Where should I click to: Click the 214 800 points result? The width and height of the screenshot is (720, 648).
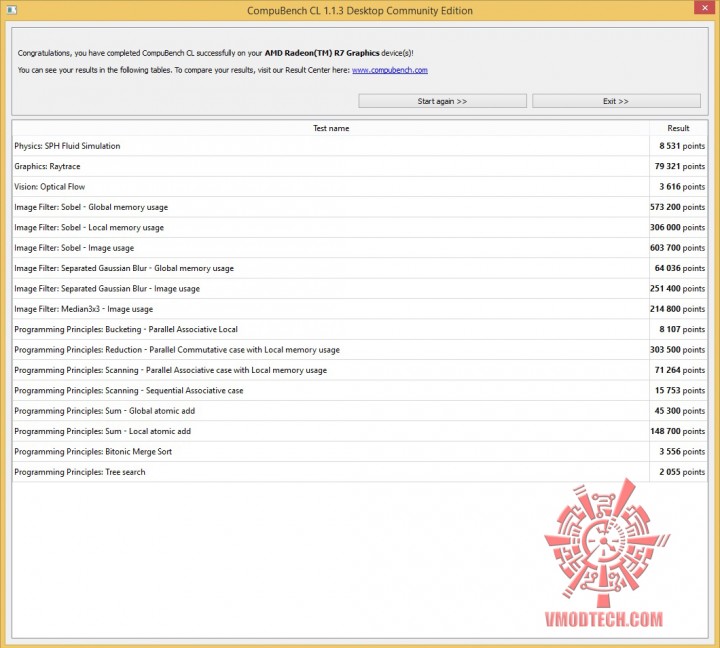point(677,309)
